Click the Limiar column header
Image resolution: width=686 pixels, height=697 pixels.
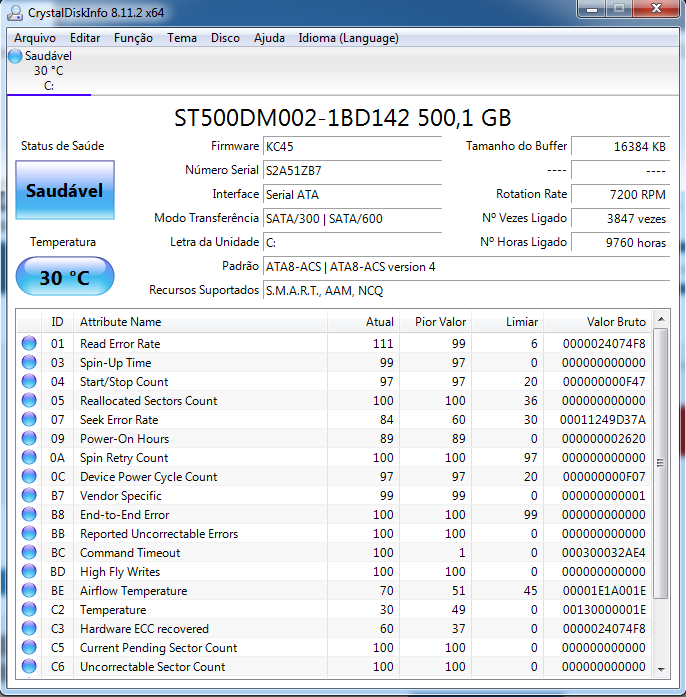508,322
